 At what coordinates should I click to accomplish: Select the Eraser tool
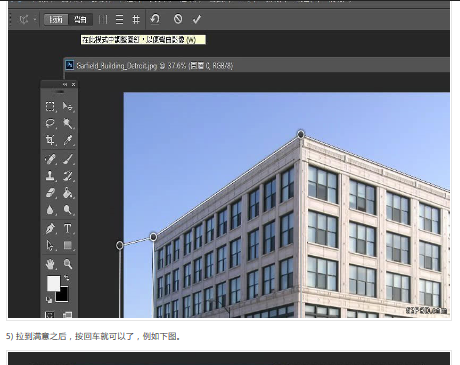pyautogui.click(x=50, y=193)
